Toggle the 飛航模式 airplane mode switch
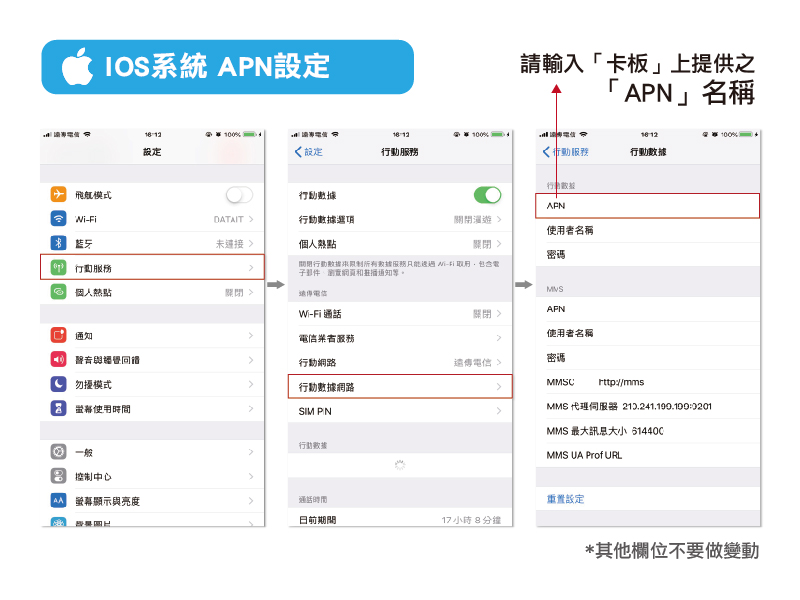 click(x=239, y=194)
